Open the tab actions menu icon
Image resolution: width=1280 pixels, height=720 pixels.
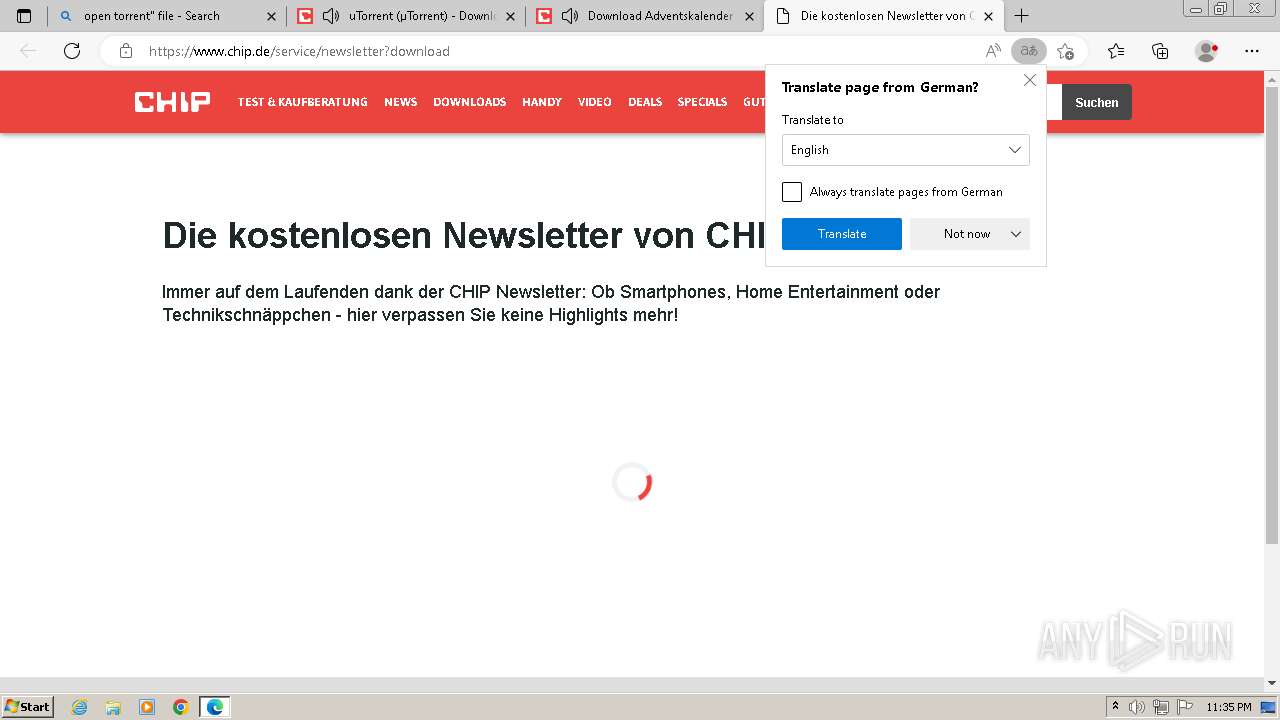click(x=24, y=16)
